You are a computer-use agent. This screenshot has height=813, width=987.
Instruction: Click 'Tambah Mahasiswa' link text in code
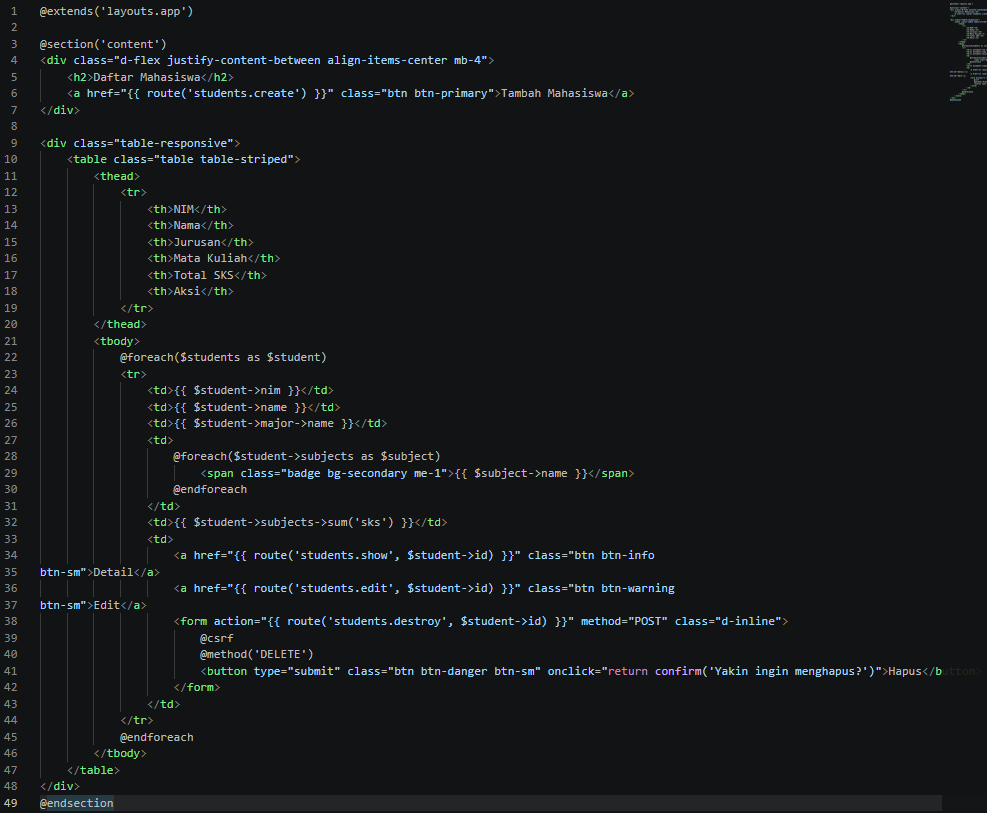pyautogui.click(x=555, y=94)
